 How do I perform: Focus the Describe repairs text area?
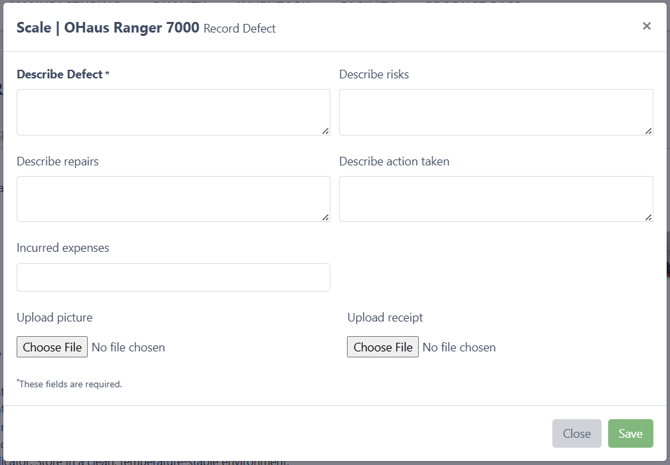[173, 199]
